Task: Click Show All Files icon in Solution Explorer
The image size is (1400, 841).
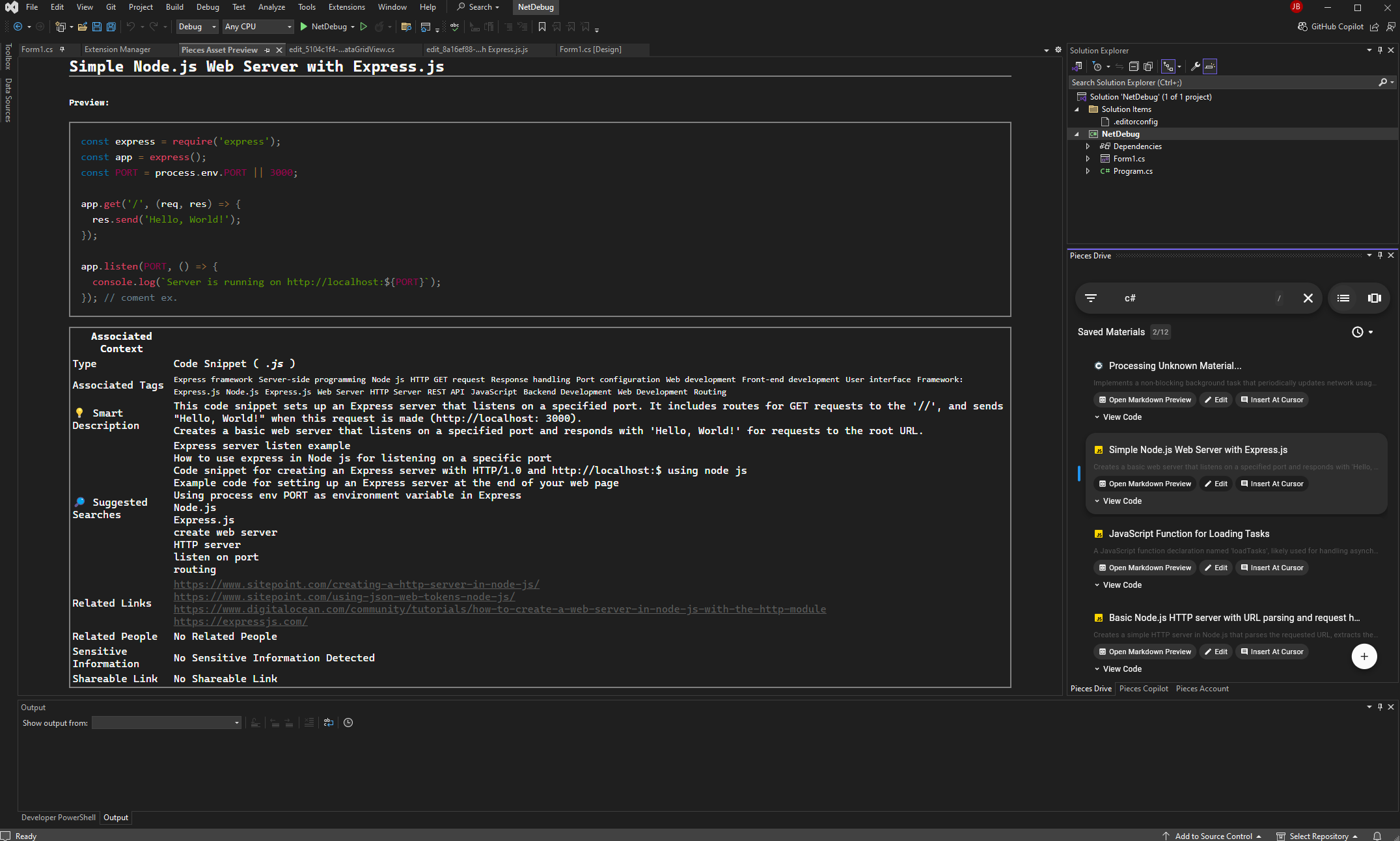Action: [x=1147, y=66]
